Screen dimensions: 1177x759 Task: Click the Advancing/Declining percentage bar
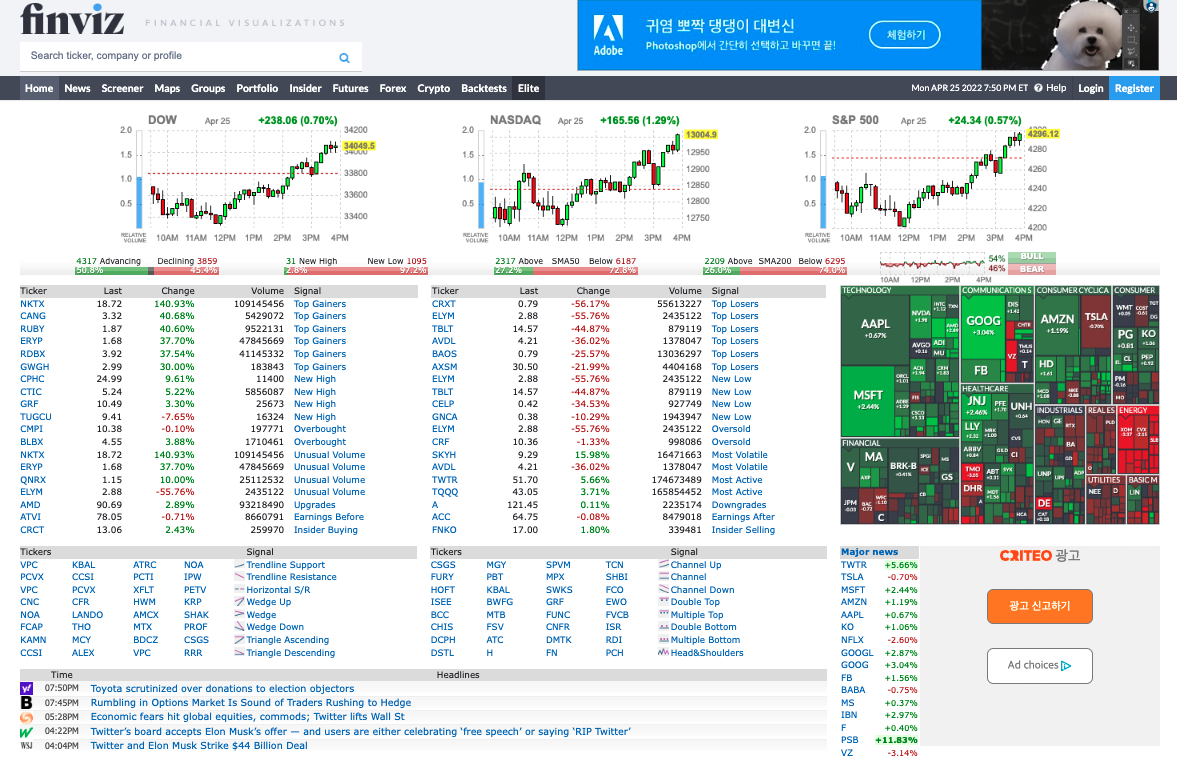point(146,270)
